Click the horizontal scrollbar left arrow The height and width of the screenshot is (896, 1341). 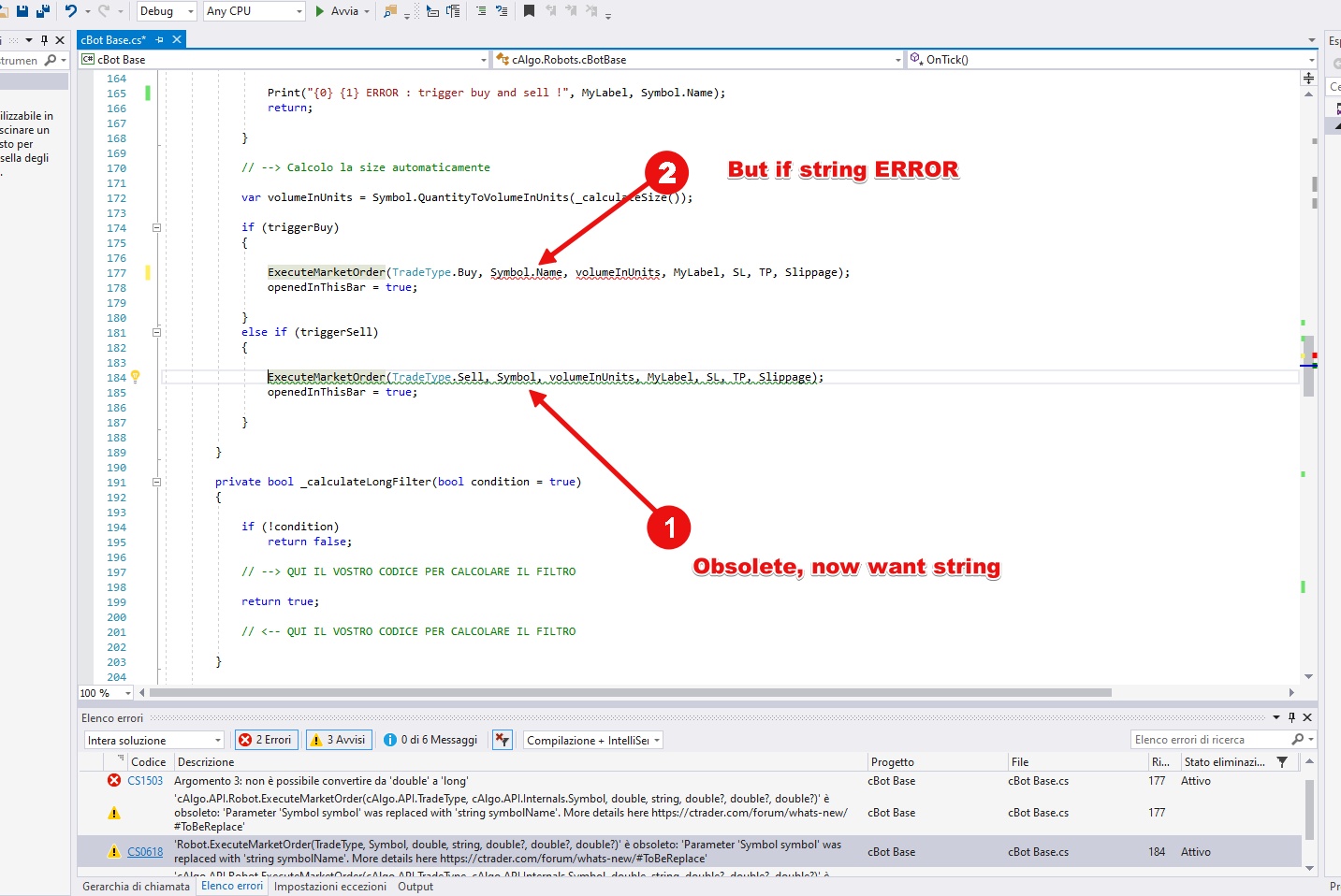pos(142,693)
